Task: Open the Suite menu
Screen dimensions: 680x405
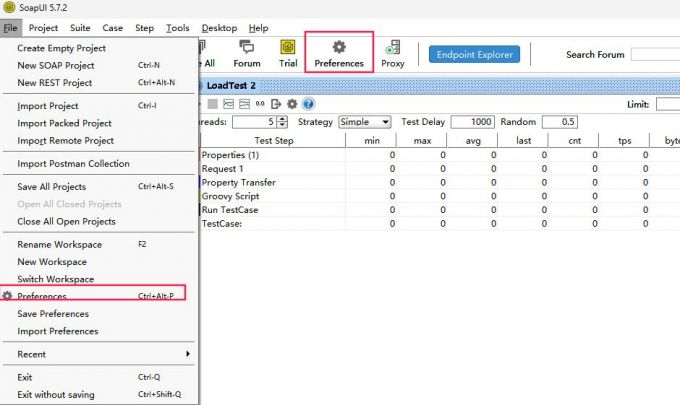Action: (80, 28)
